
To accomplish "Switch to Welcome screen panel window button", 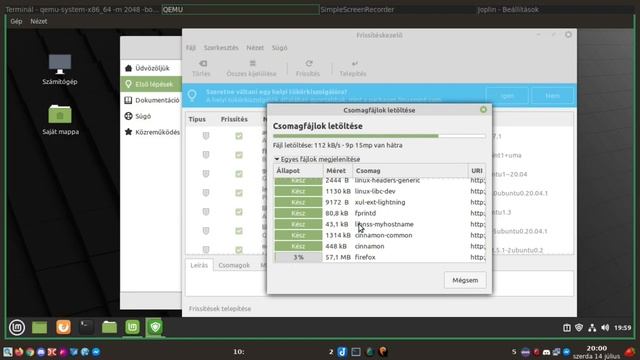I will click(132, 327).
